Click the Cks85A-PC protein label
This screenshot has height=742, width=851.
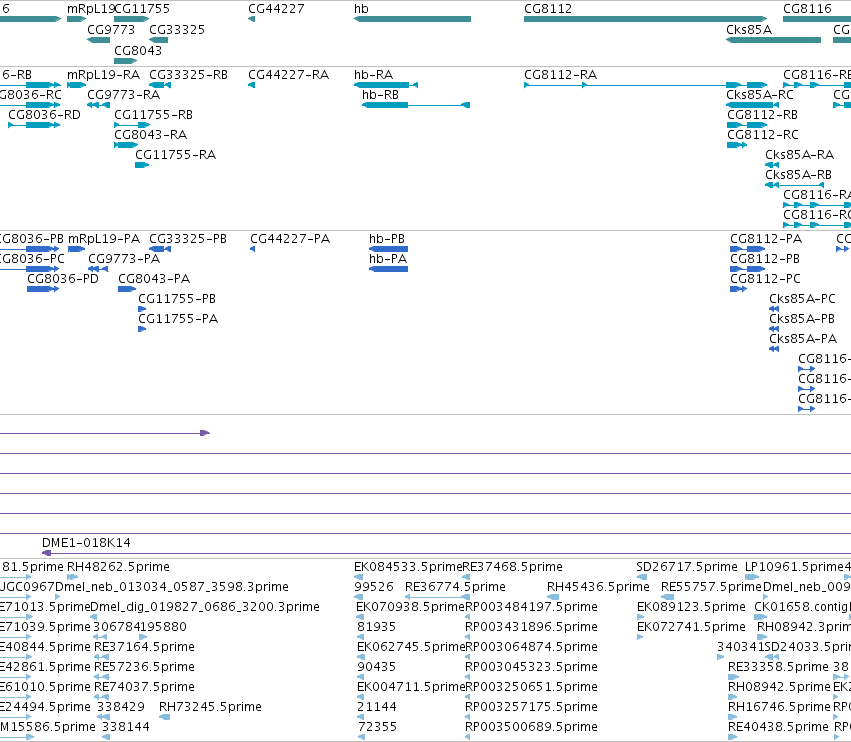802,300
